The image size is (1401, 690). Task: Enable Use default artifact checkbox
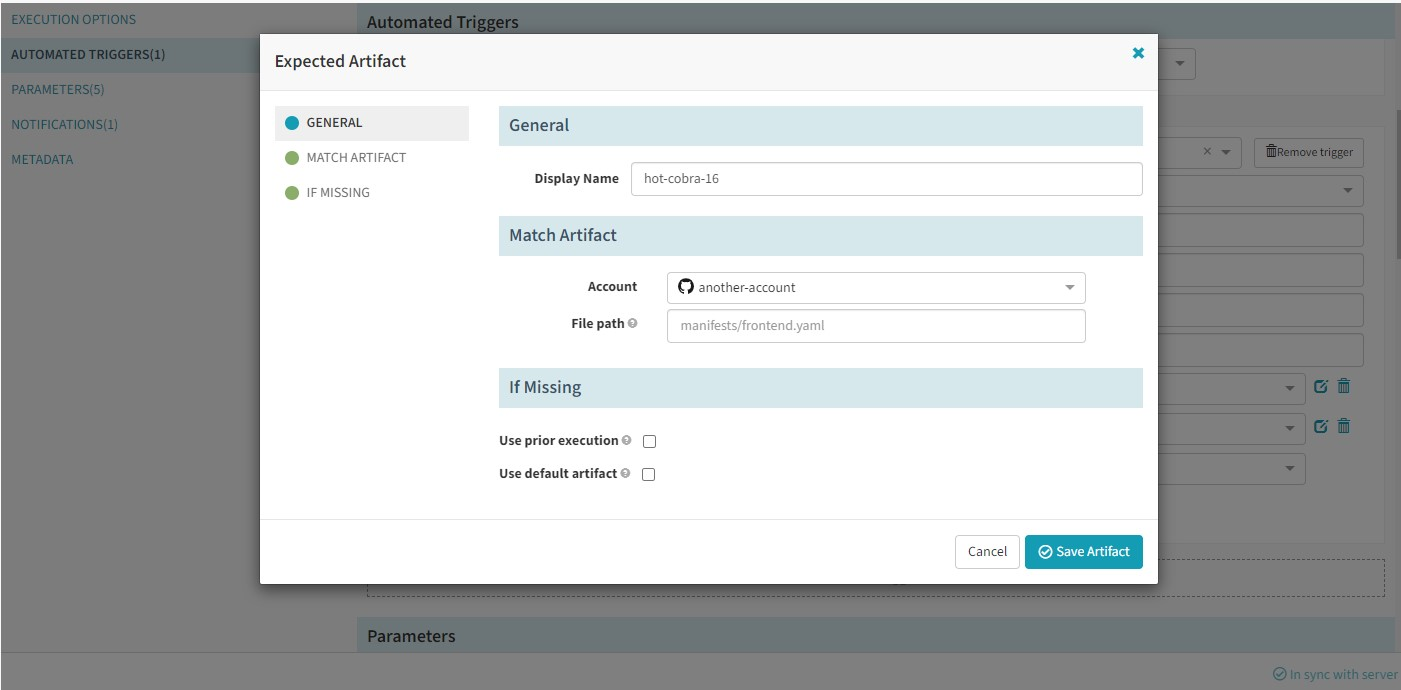click(x=648, y=474)
